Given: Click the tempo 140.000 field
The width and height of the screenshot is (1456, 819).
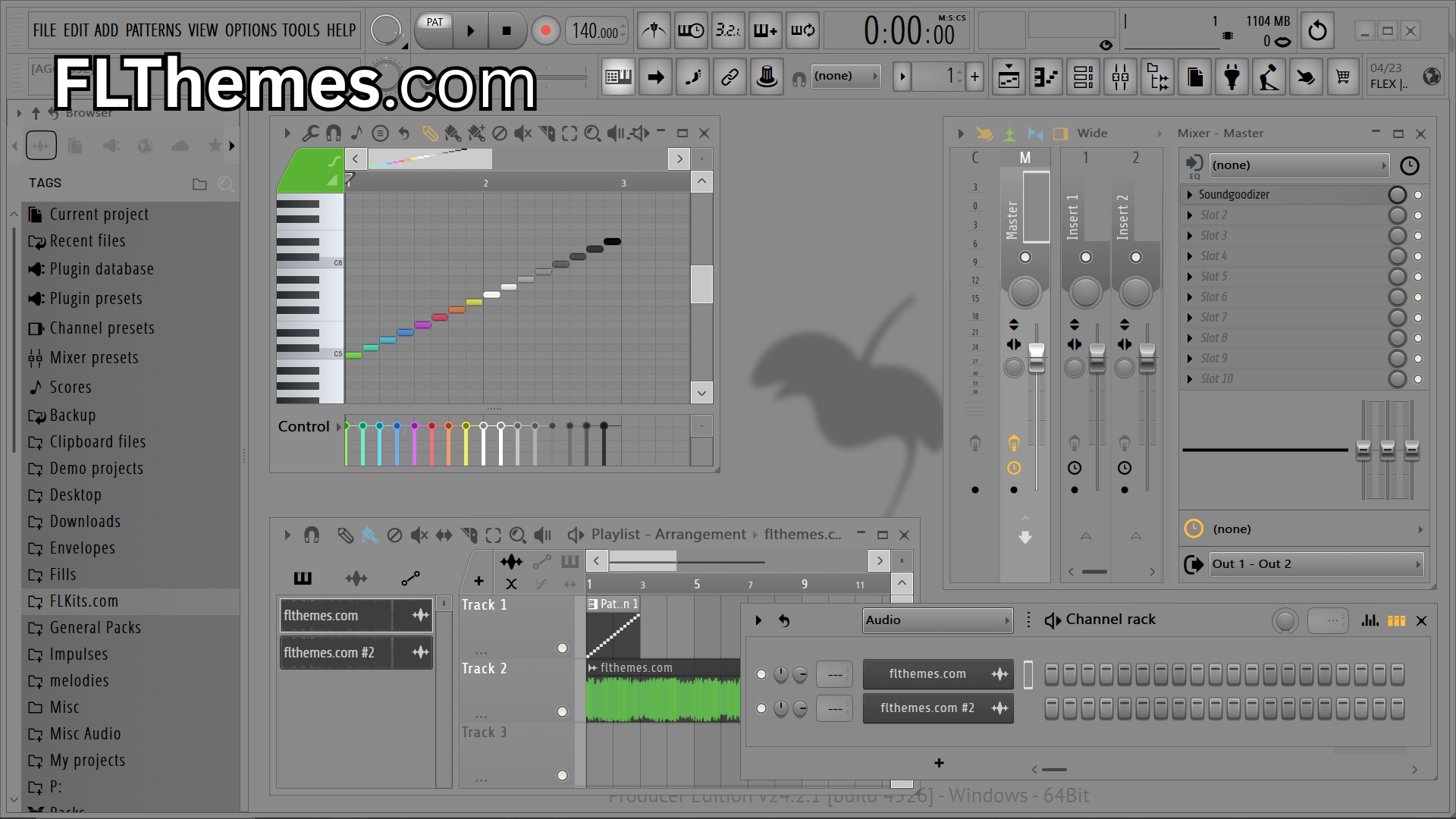Looking at the screenshot, I should 598,31.
